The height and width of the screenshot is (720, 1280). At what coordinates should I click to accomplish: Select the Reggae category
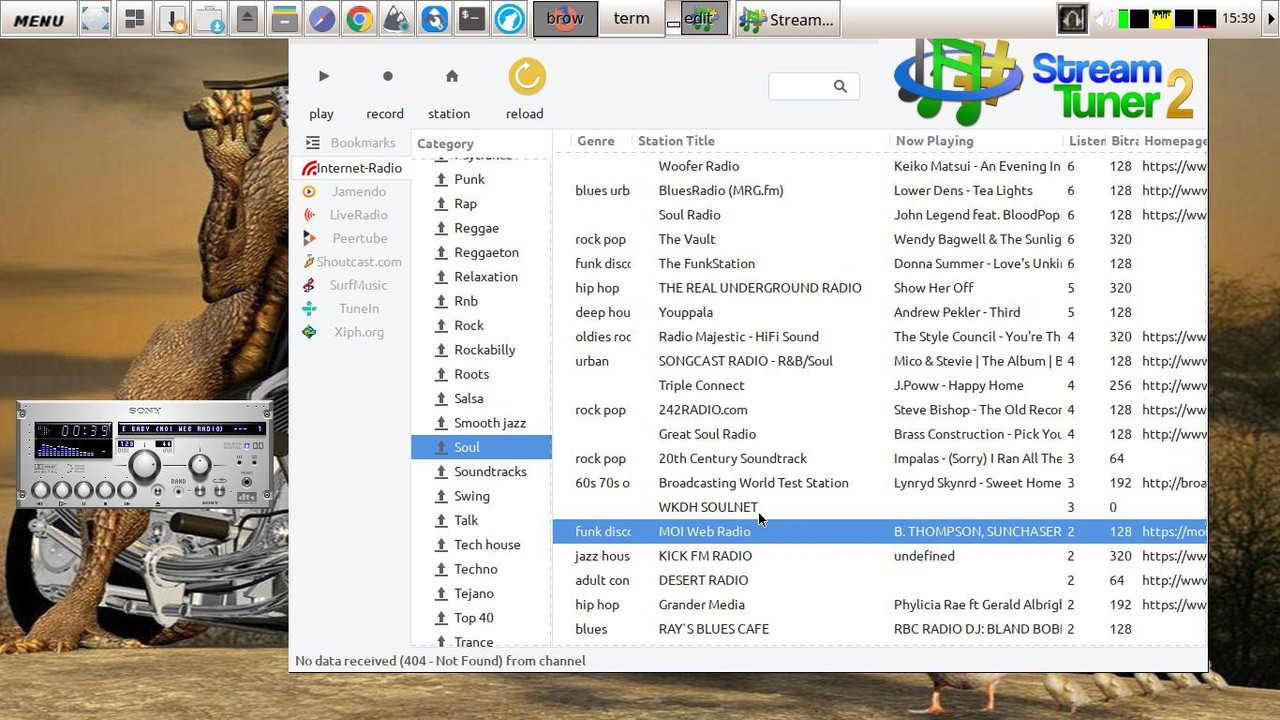point(481,228)
